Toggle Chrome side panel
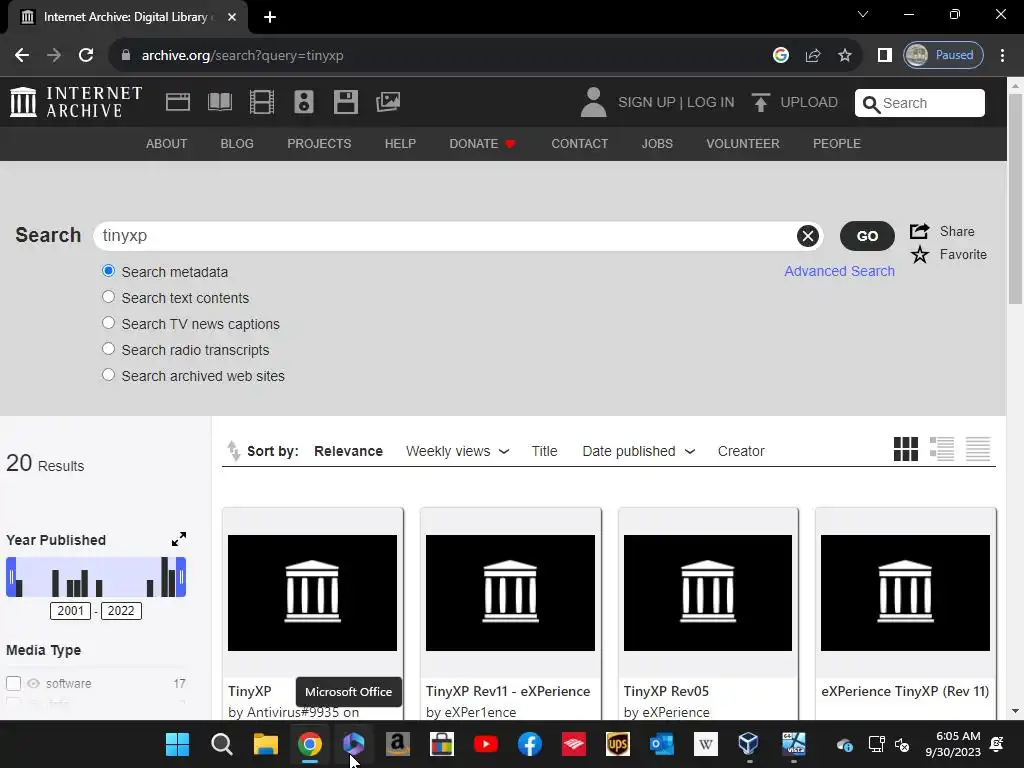1024x768 pixels. [884, 56]
